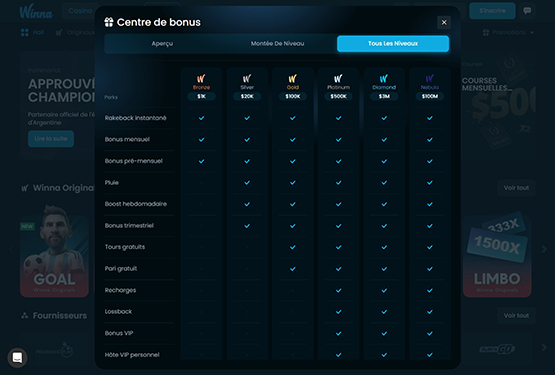555x375 pixels.
Task: Expand the Promotions dropdown in the background page
Action: (508, 33)
